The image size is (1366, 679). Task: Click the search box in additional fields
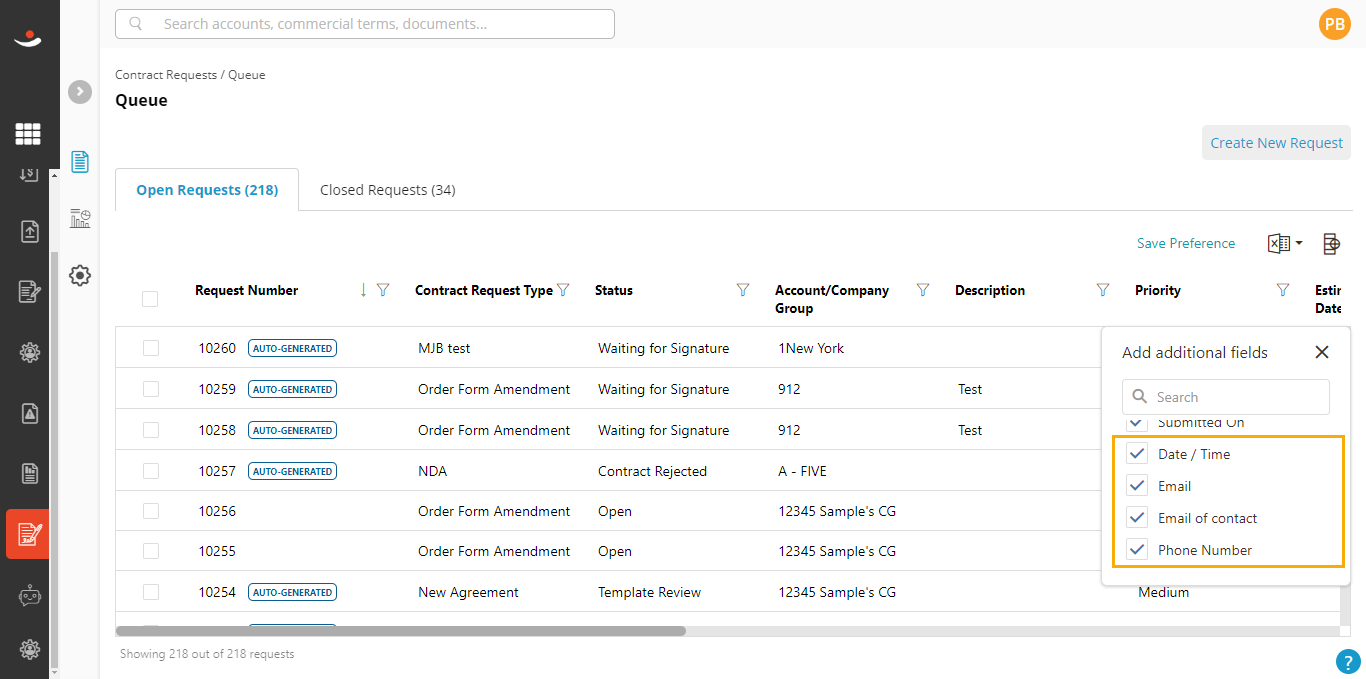1226,397
